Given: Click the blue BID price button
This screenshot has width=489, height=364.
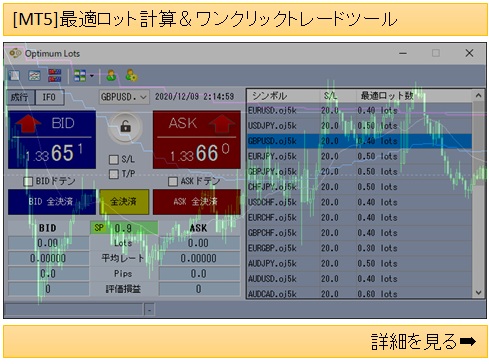Looking at the screenshot, I should coord(52,140).
